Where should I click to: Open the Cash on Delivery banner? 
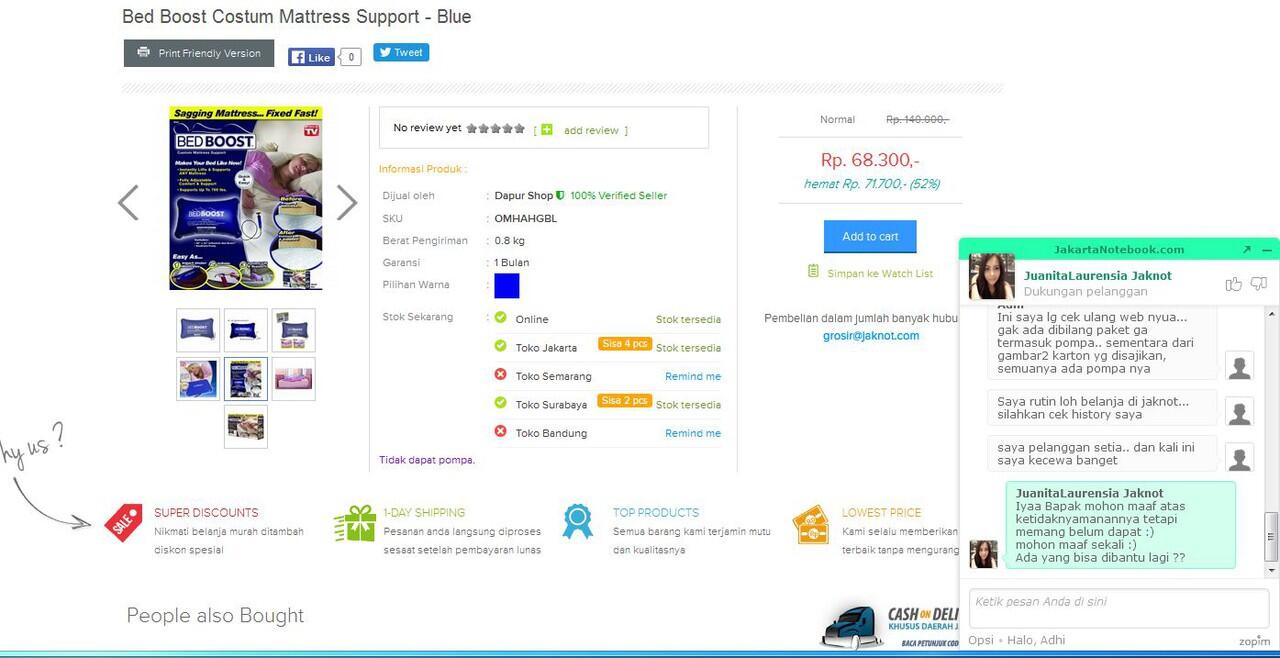pyautogui.click(x=890, y=627)
